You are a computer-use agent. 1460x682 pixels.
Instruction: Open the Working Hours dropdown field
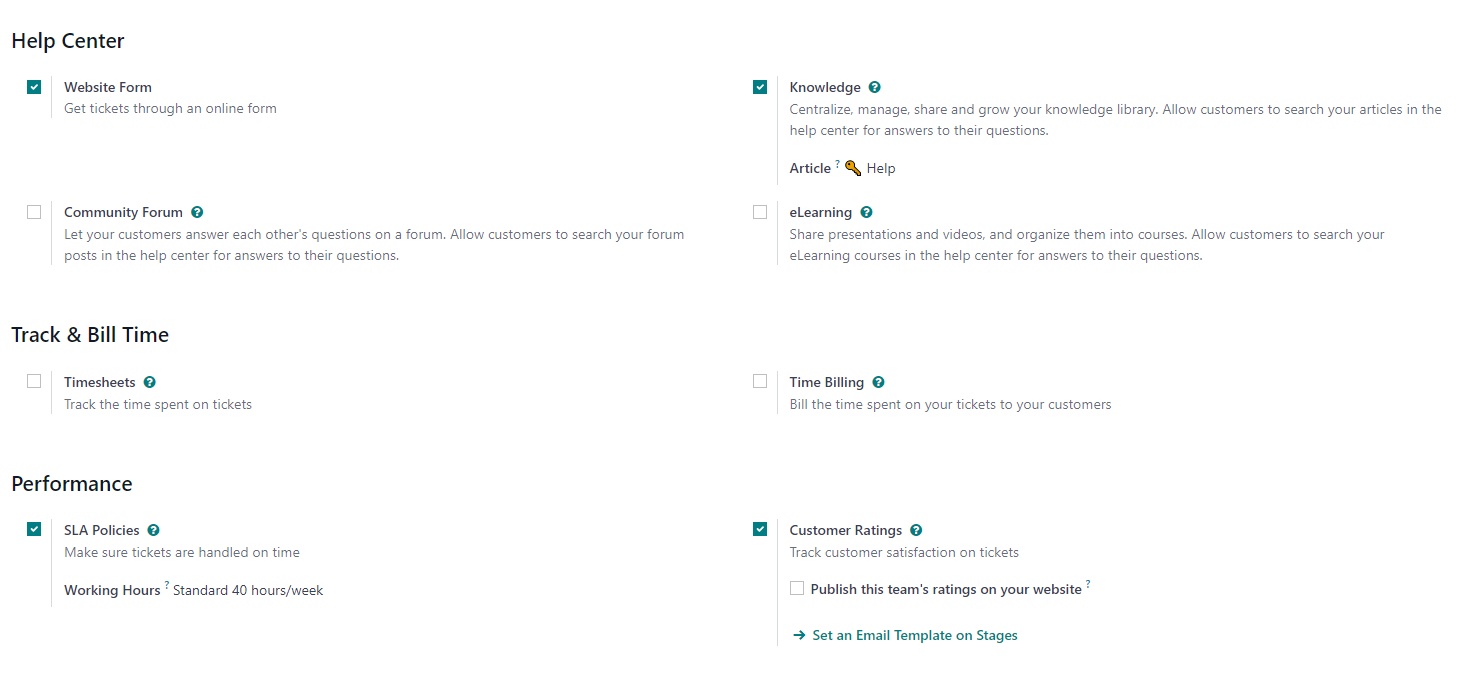coord(248,590)
